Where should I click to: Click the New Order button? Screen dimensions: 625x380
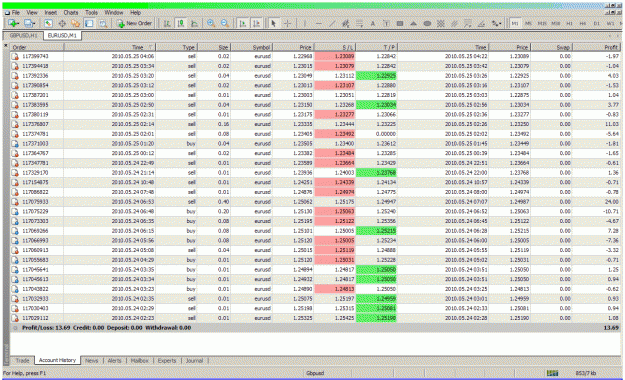(x=134, y=24)
